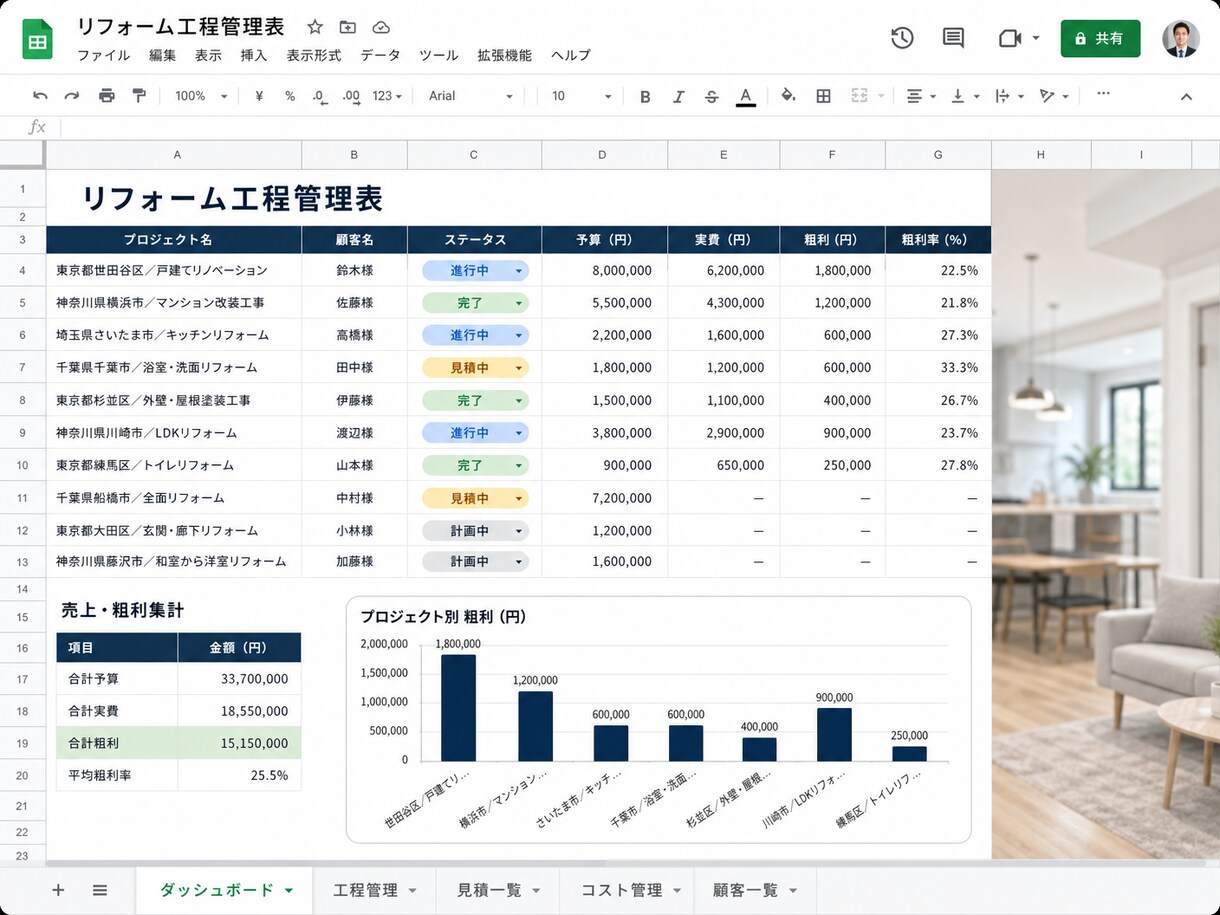Open the 編集 menu
The width and height of the screenshot is (1220, 915).
[162, 56]
